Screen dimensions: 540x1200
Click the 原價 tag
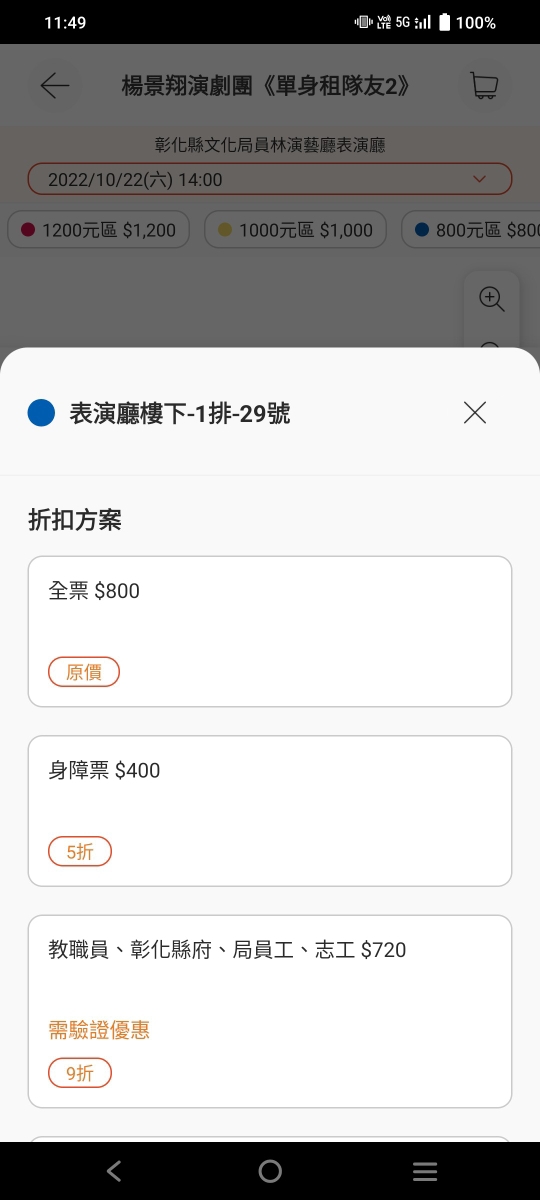(84, 672)
